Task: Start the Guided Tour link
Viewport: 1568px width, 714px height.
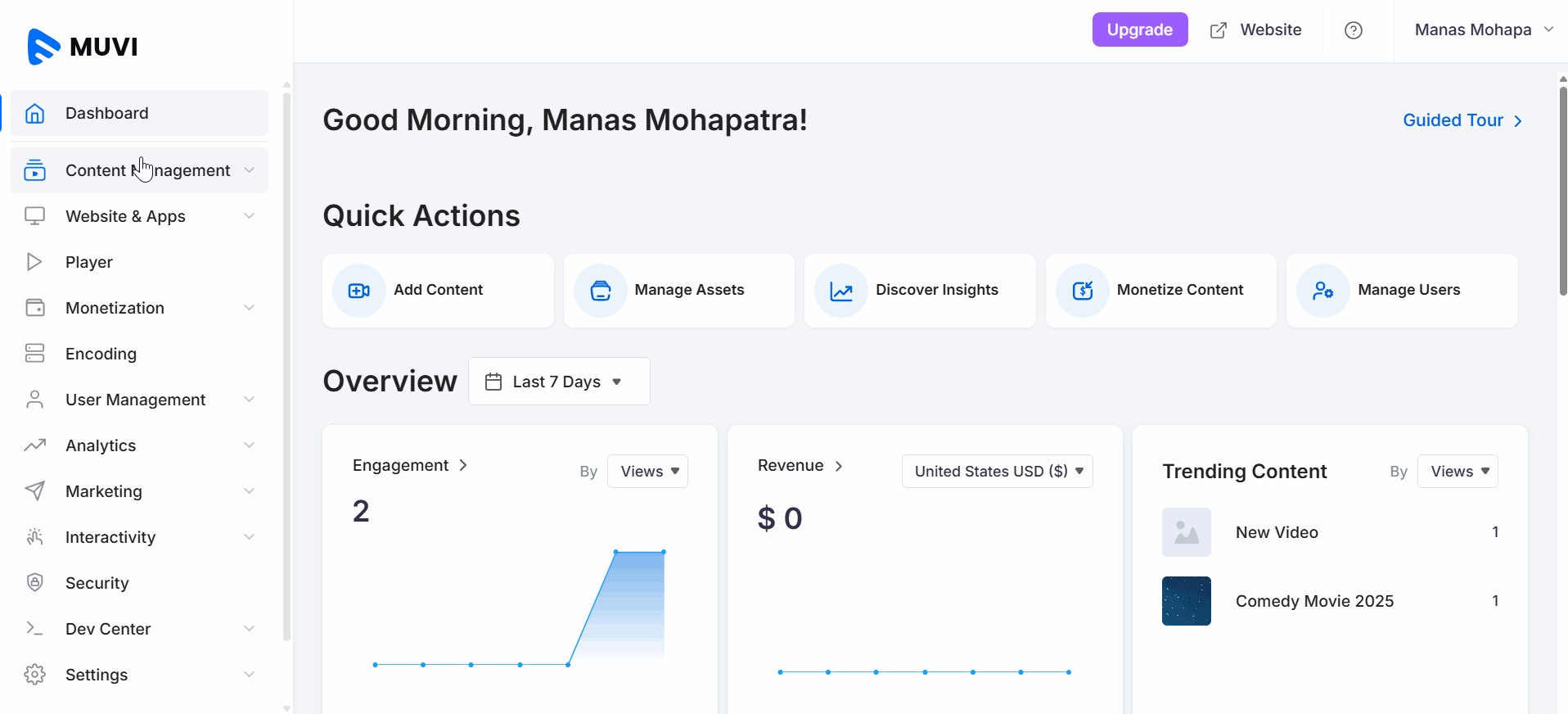Action: (1462, 120)
